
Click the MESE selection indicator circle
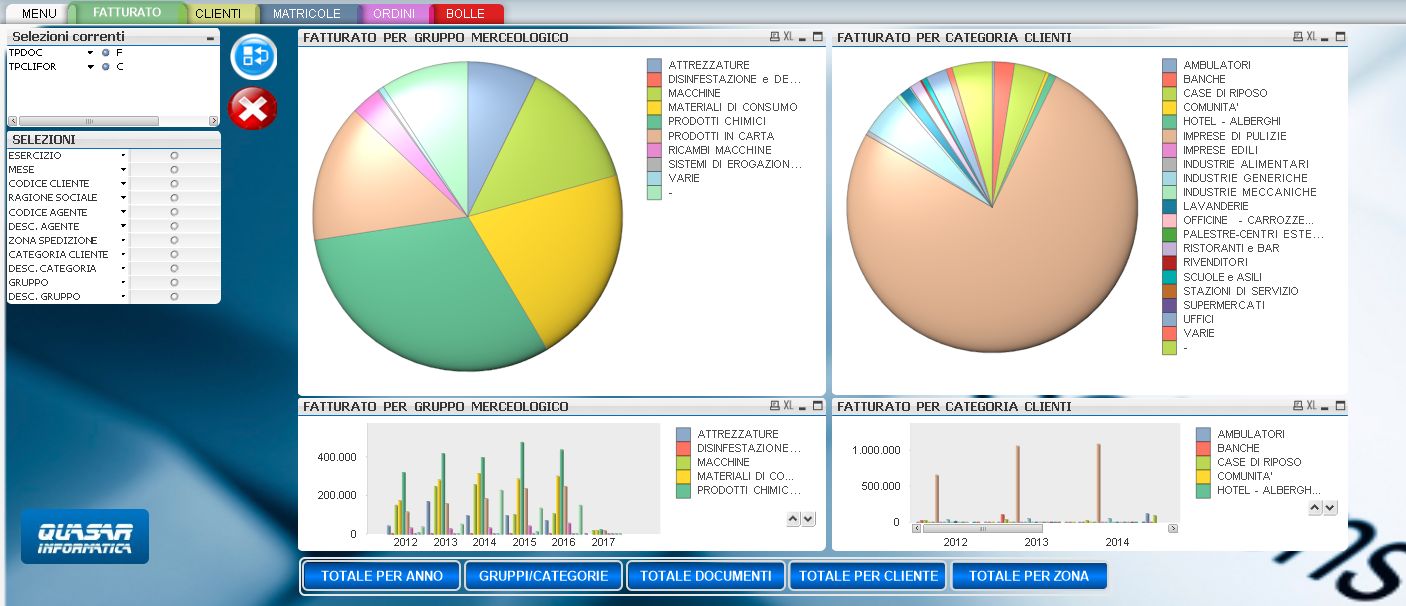coord(174,170)
